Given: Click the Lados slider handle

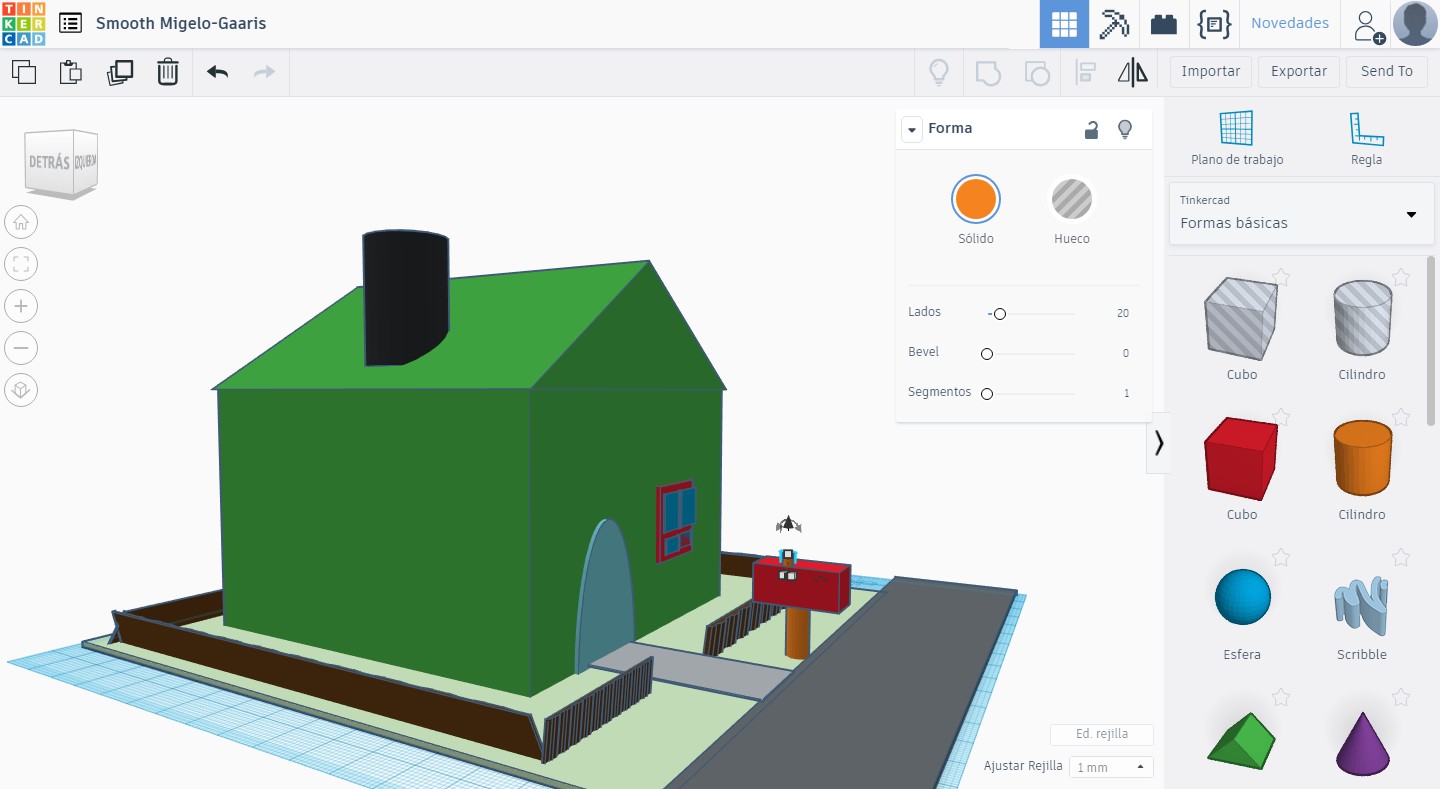Looking at the screenshot, I should point(999,314).
